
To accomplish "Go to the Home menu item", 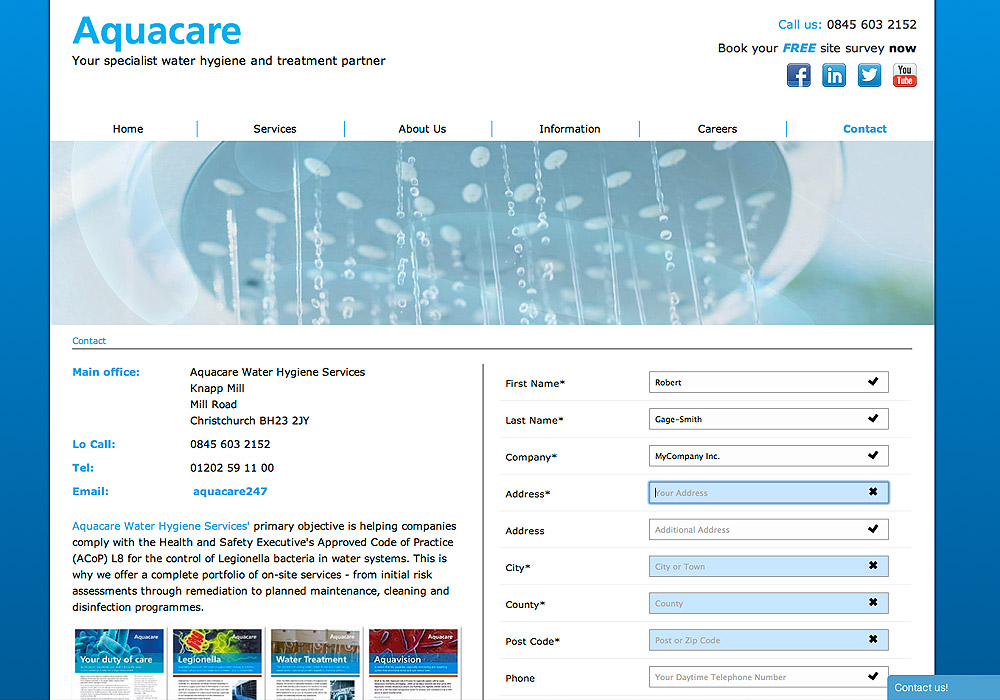I will (128, 129).
